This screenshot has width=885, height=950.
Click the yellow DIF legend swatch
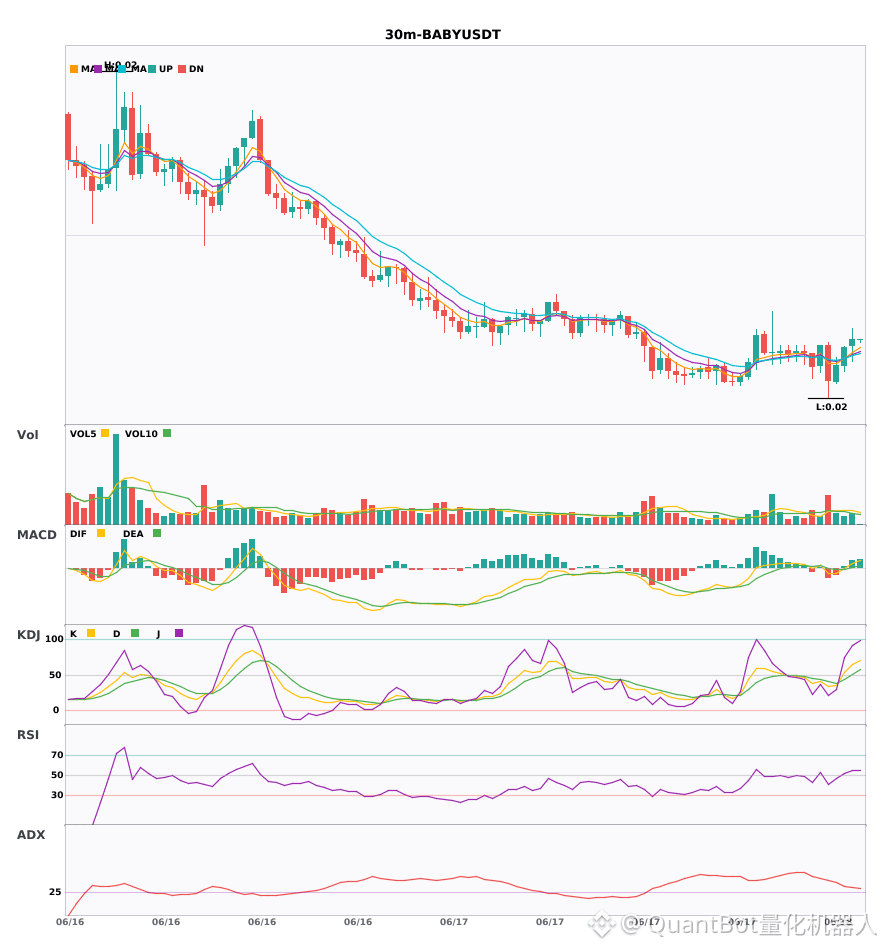[101, 533]
